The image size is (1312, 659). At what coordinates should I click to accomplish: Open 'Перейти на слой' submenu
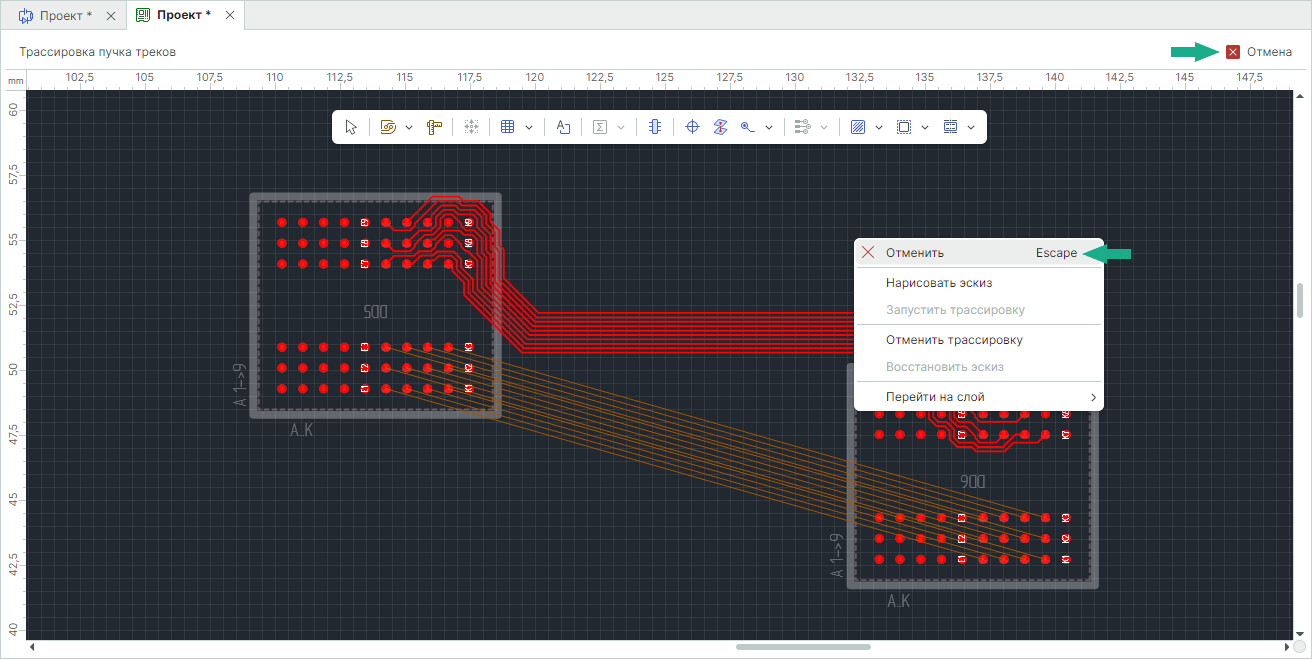pos(935,397)
